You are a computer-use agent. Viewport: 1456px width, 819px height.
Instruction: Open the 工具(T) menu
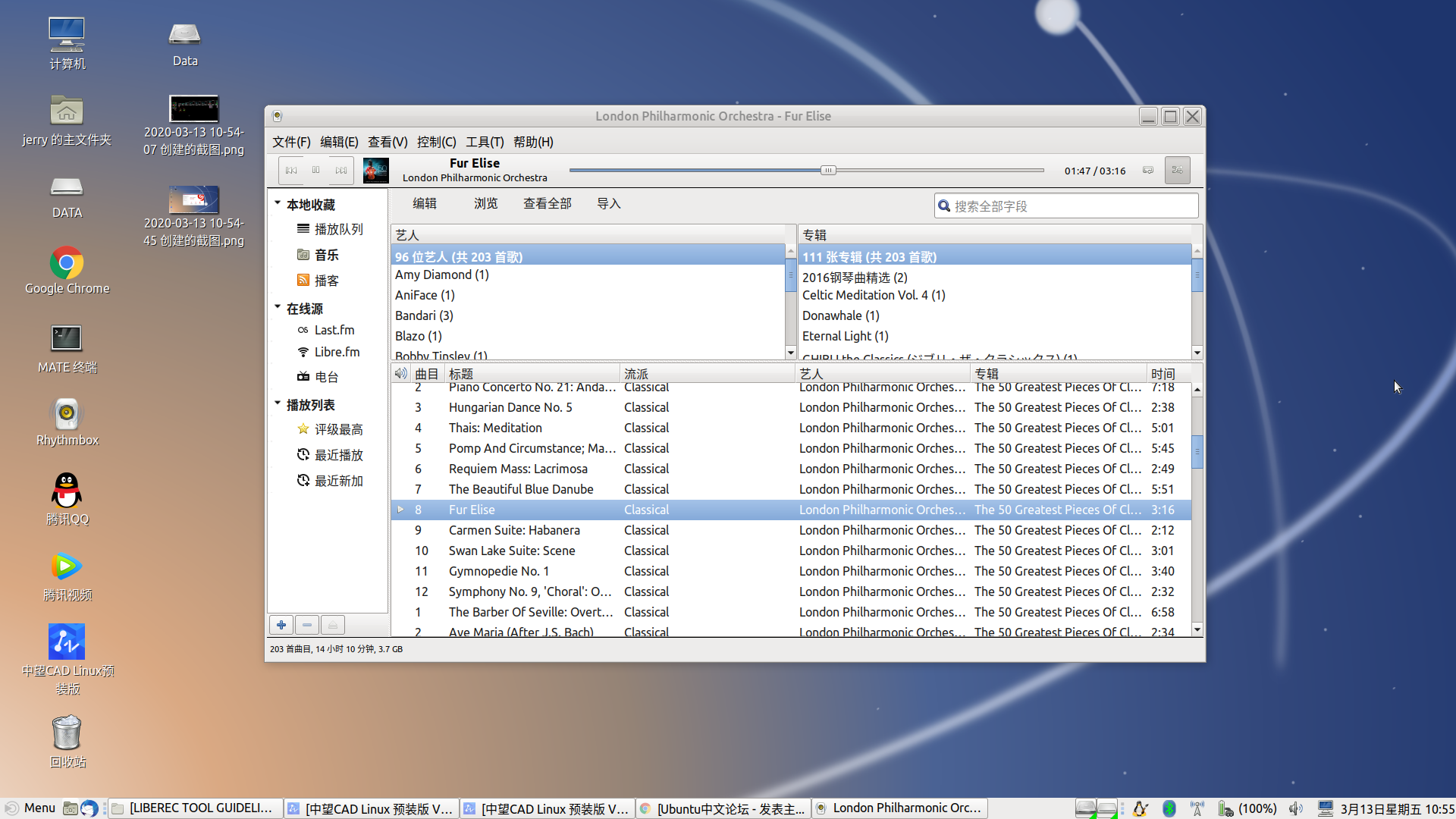[x=485, y=142]
